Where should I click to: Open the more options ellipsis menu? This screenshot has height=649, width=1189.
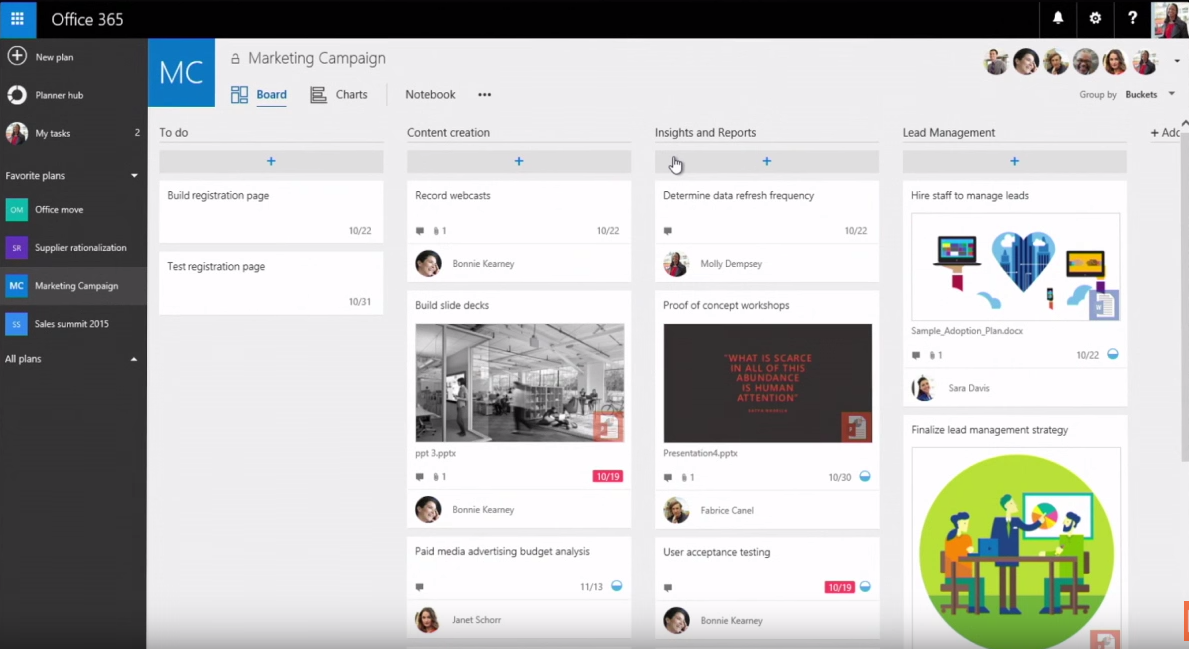[485, 95]
